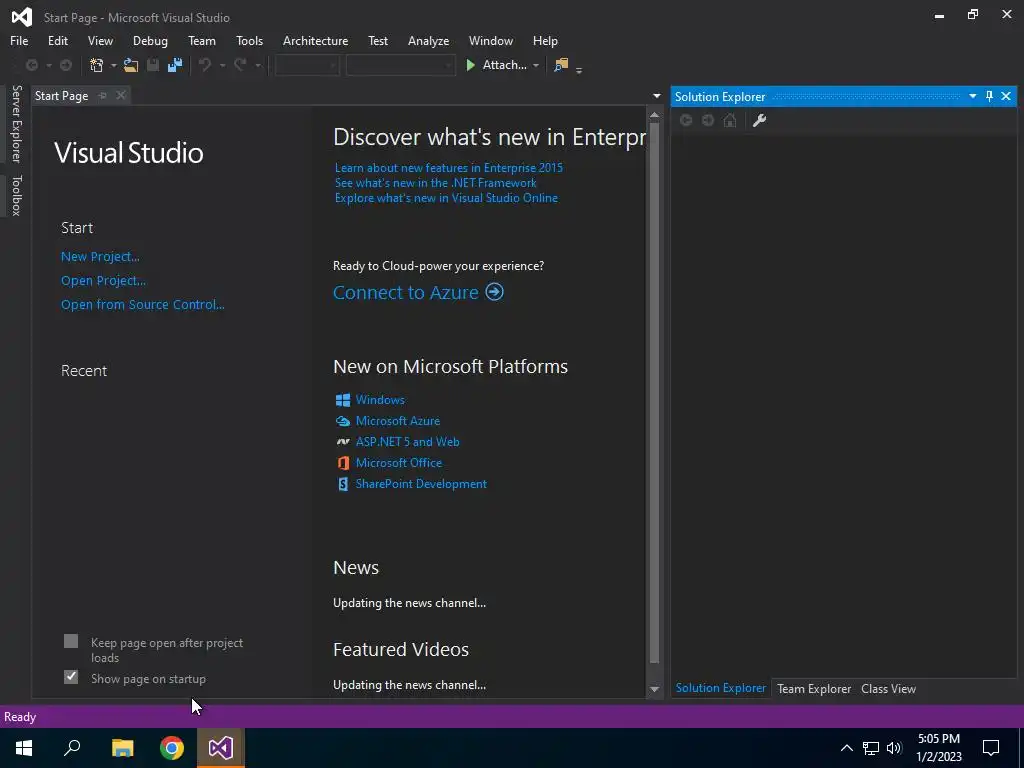Click the Solution Explorer Properties wrench icon
The height and width of the screenshot is (768, 1024).
pos(760,120)
